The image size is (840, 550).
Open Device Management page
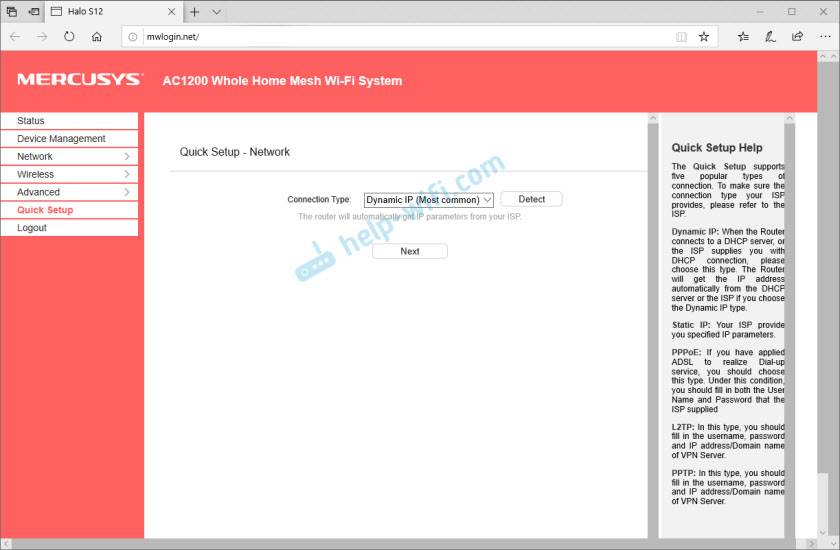(x=70, y=138)
